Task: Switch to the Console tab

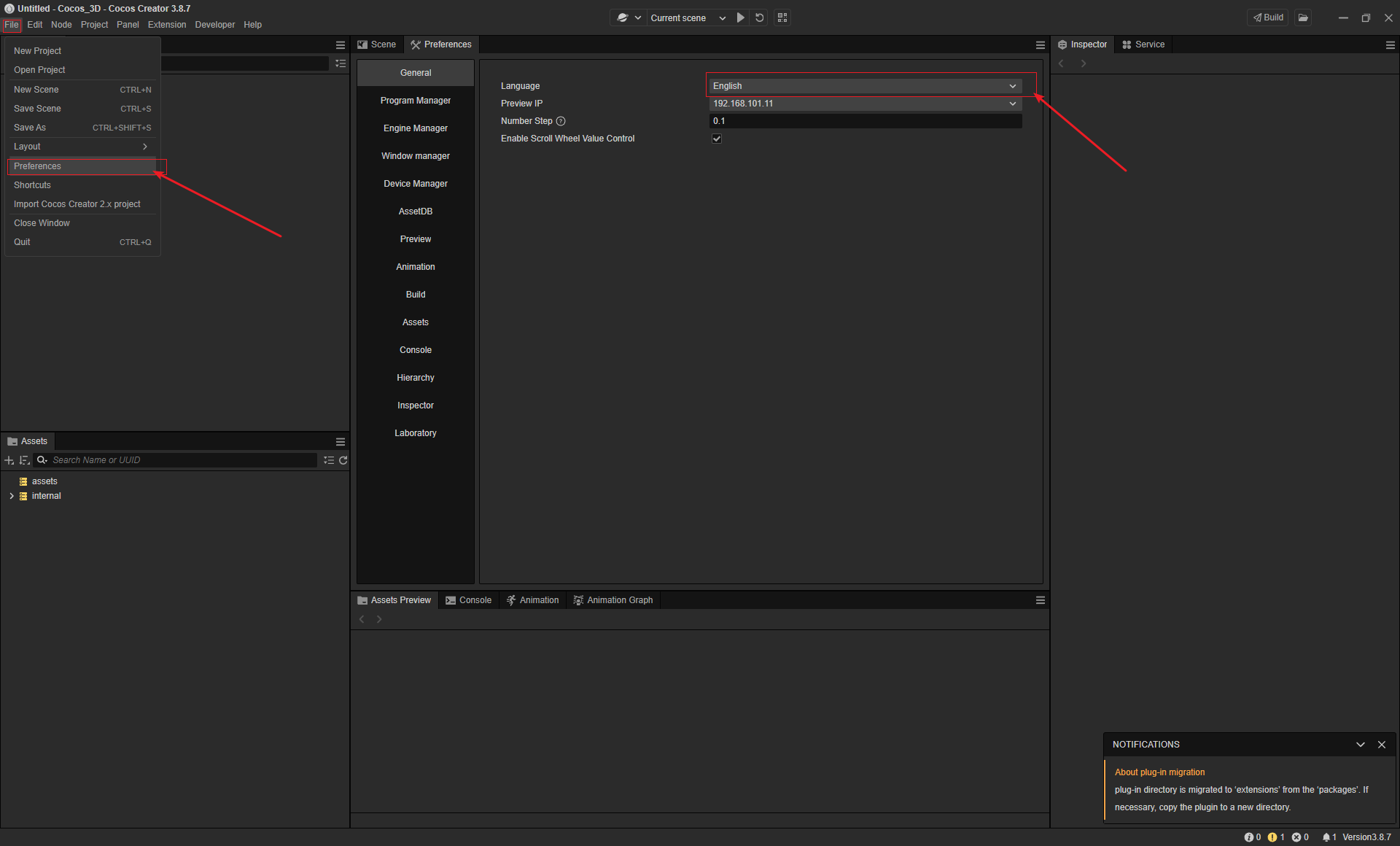Action: (x=468, y=600)
